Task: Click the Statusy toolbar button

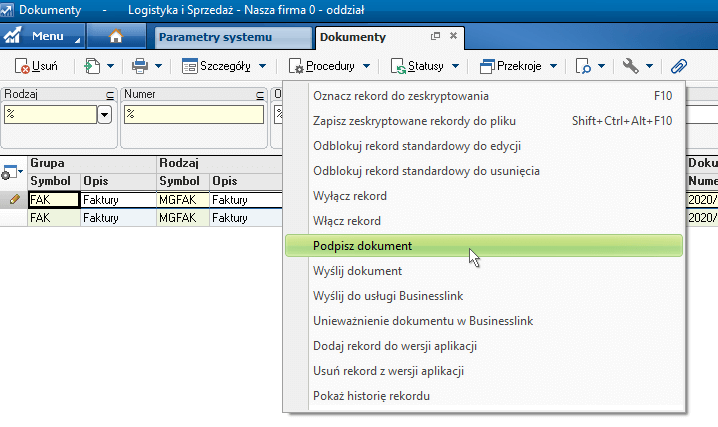Action: coord(417,66)
